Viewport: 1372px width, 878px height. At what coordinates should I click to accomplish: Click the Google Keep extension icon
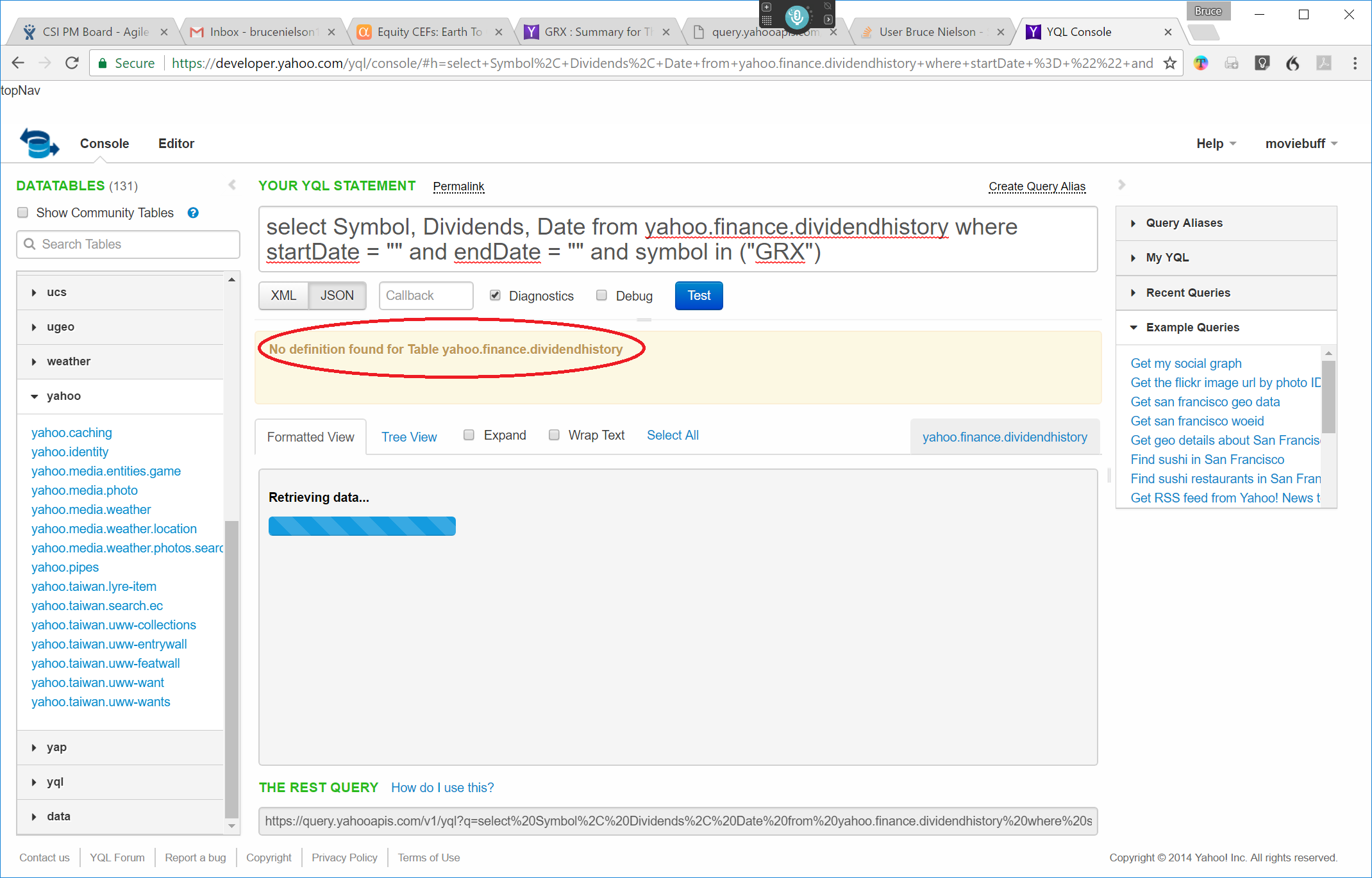point(1262,63)
